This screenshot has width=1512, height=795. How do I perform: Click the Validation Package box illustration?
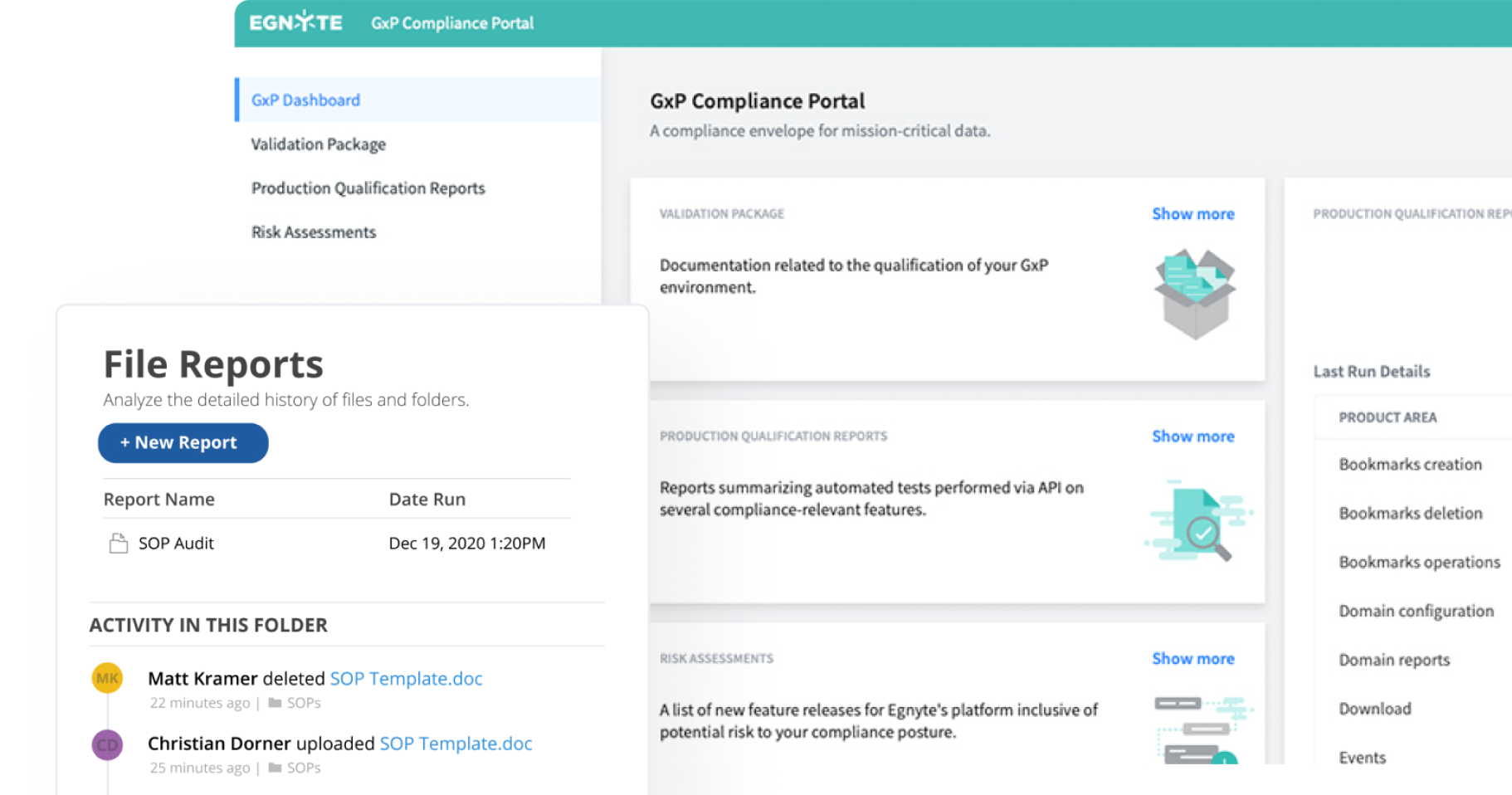point(1195,294)
